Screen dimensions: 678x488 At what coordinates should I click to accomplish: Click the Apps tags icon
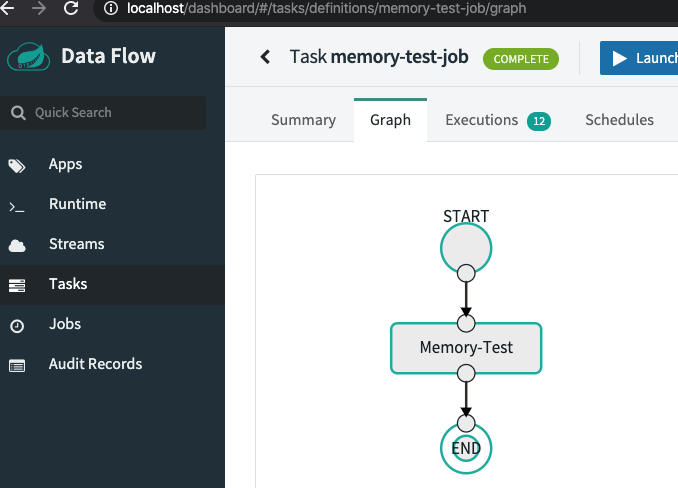(17, 165)
